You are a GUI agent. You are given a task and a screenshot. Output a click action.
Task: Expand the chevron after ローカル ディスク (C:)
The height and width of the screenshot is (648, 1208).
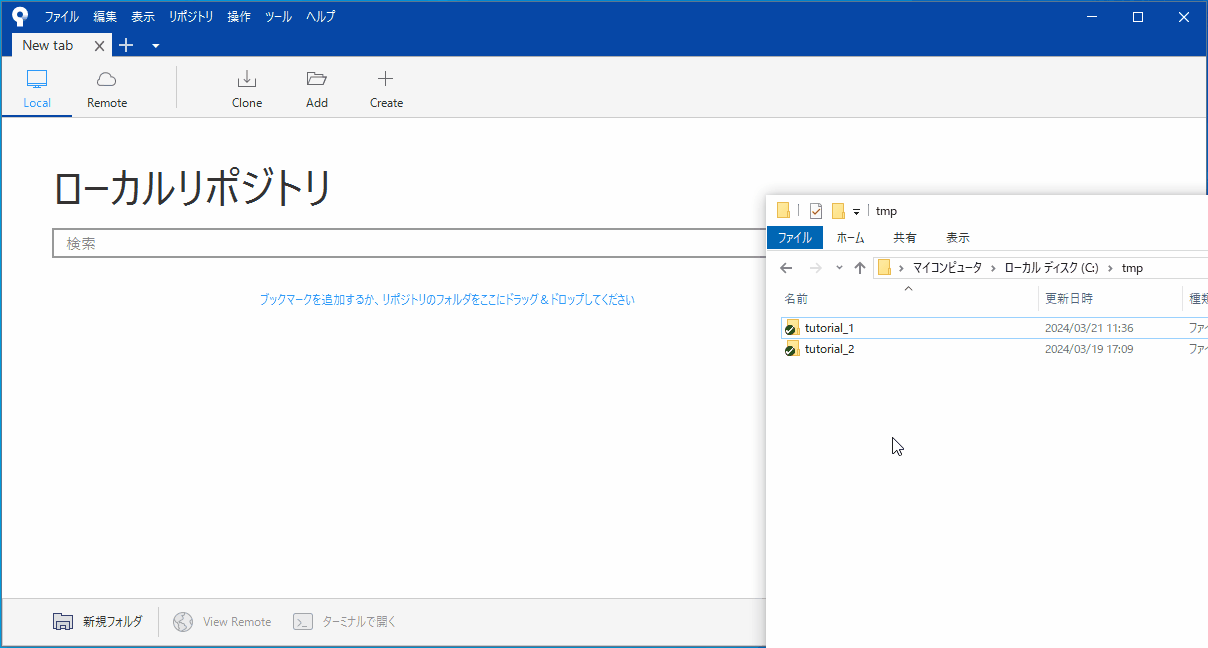click(1110, 268)
